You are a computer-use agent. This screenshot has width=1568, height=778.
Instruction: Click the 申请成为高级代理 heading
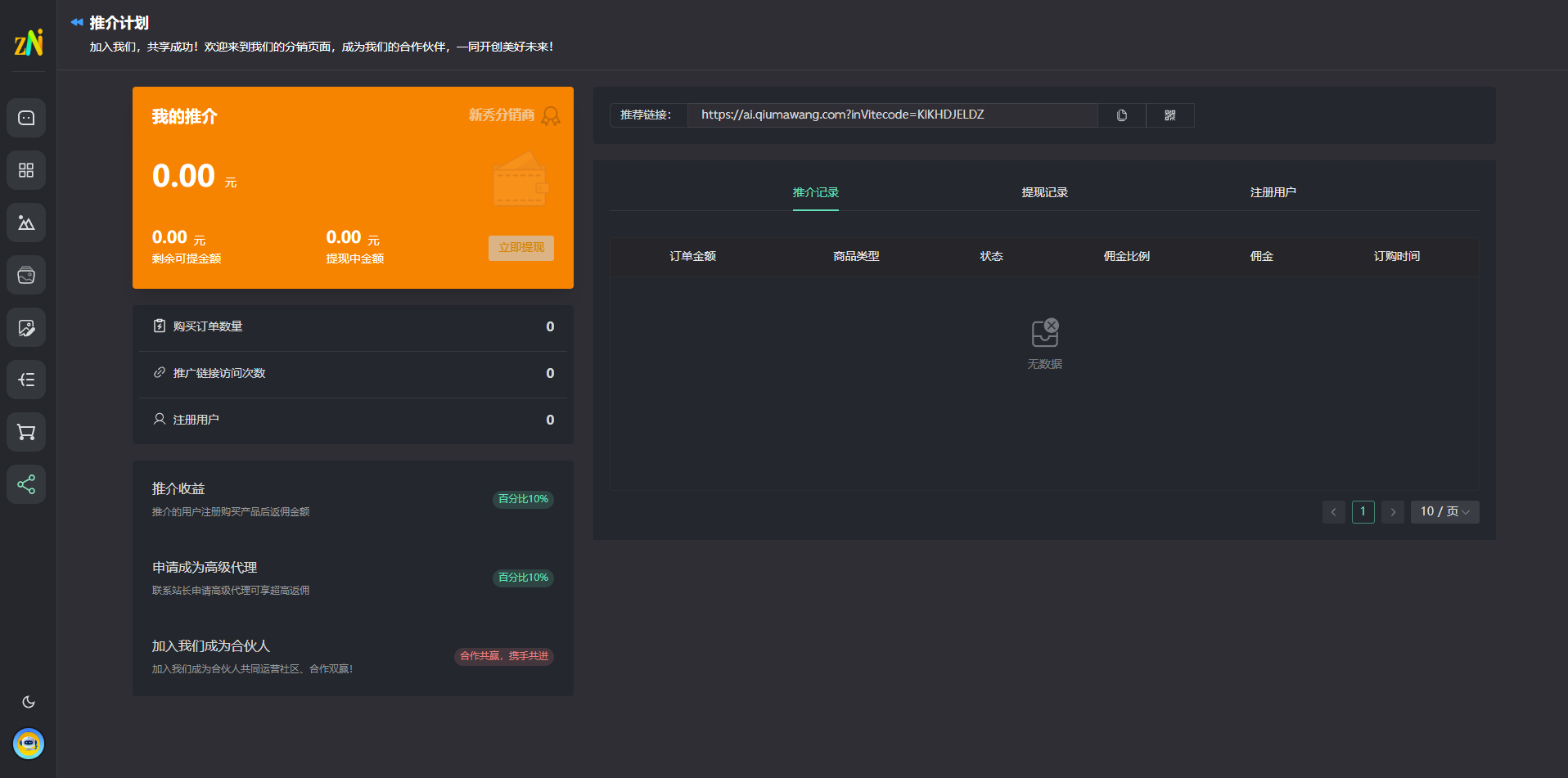point(205,567)
